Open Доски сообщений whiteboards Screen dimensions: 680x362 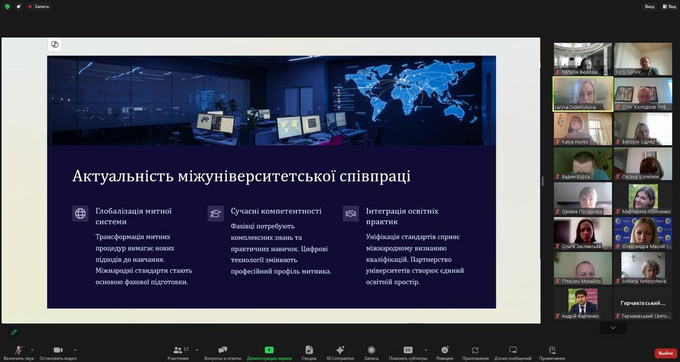click(x=513, y=352)
